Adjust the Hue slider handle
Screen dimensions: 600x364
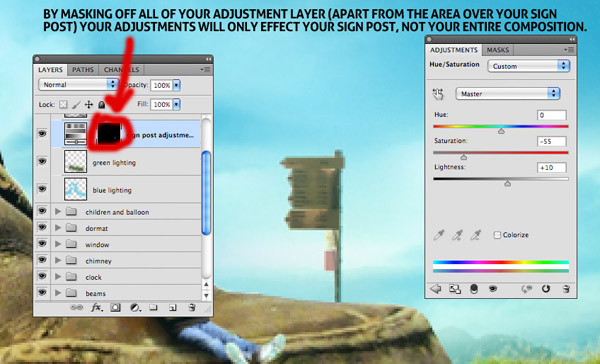501,131
